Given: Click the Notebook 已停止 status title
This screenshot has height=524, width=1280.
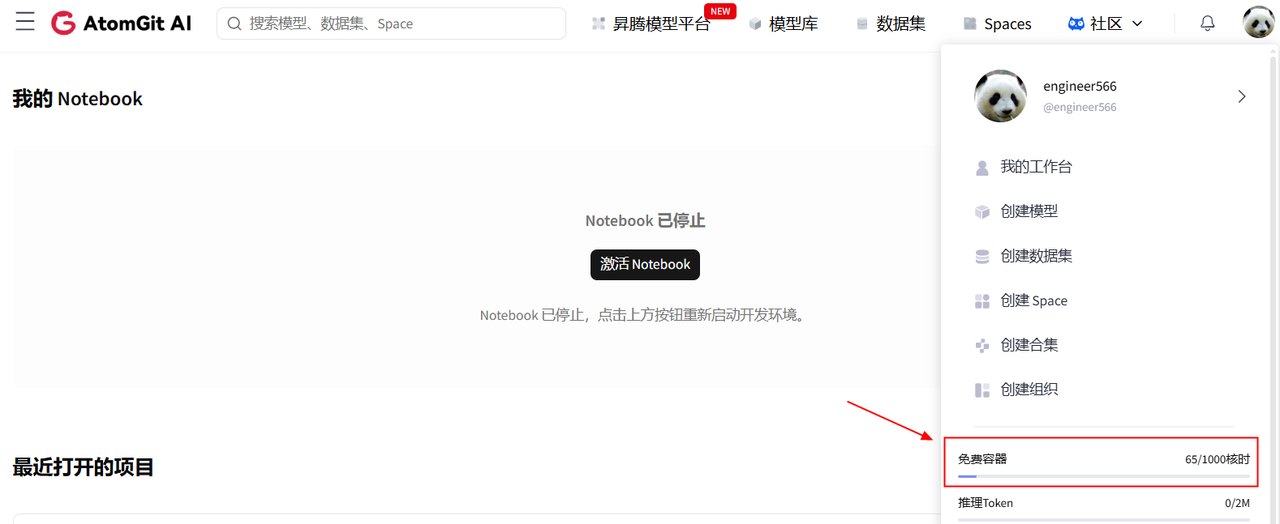Looking at the screenshot, I should [645, 220].
